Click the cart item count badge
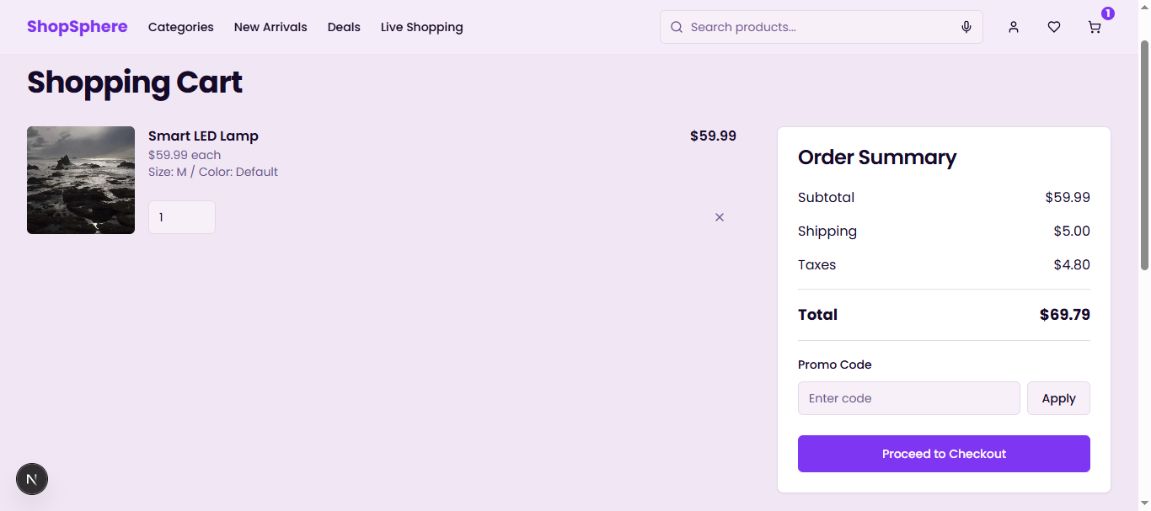The height and width of the screenshot is (511, 1151). (x=1108, y=13)
